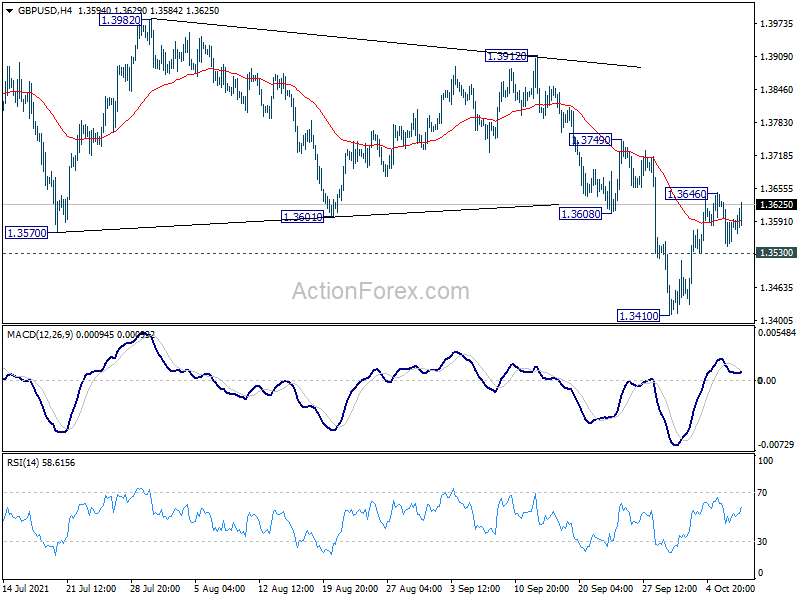Click the RSI 30 level label
The width and height of the screenshot is (800, 600).
coord(762,542)
